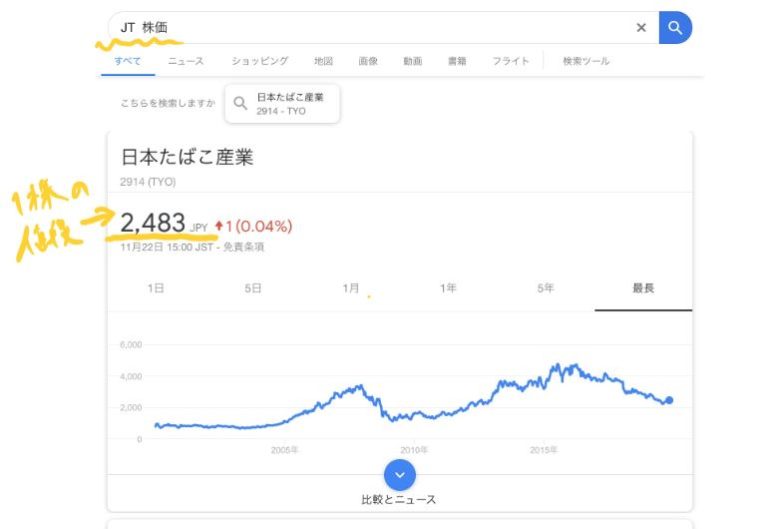Clear the search box with X icon
The height and width of the screenshot is (529, 768).
(641, 28)
